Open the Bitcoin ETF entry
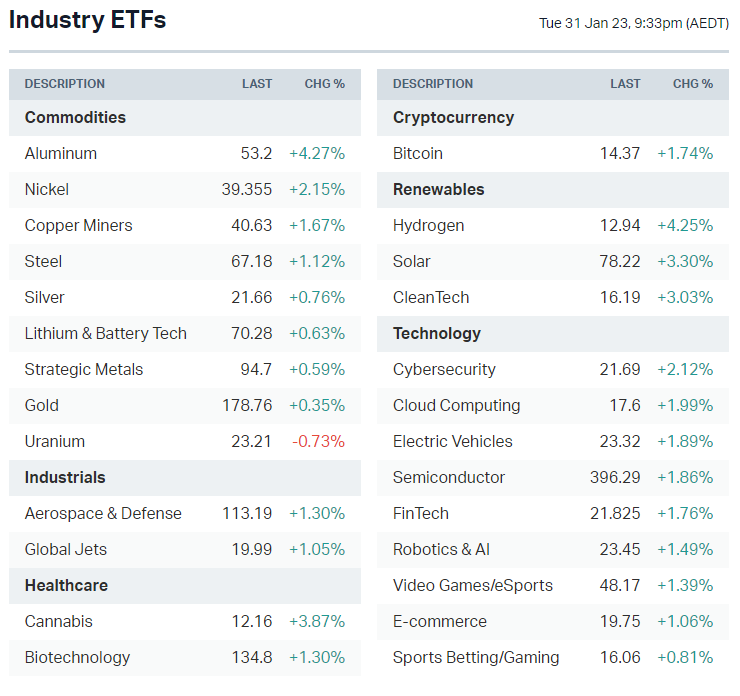The image size is (740, 696). [418, 153]
